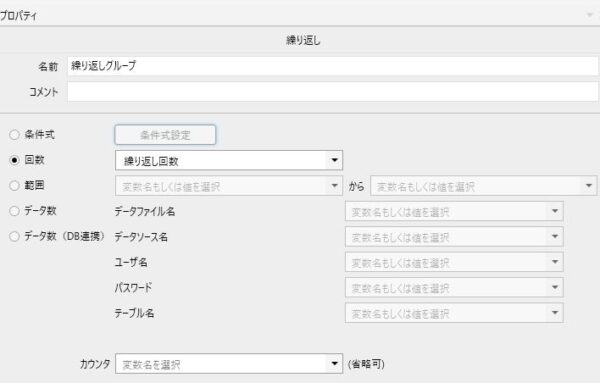Click the カウンタ label
The width and height of the screenshot is (600, 383).
pyautogui.click(x=95, y=364)
